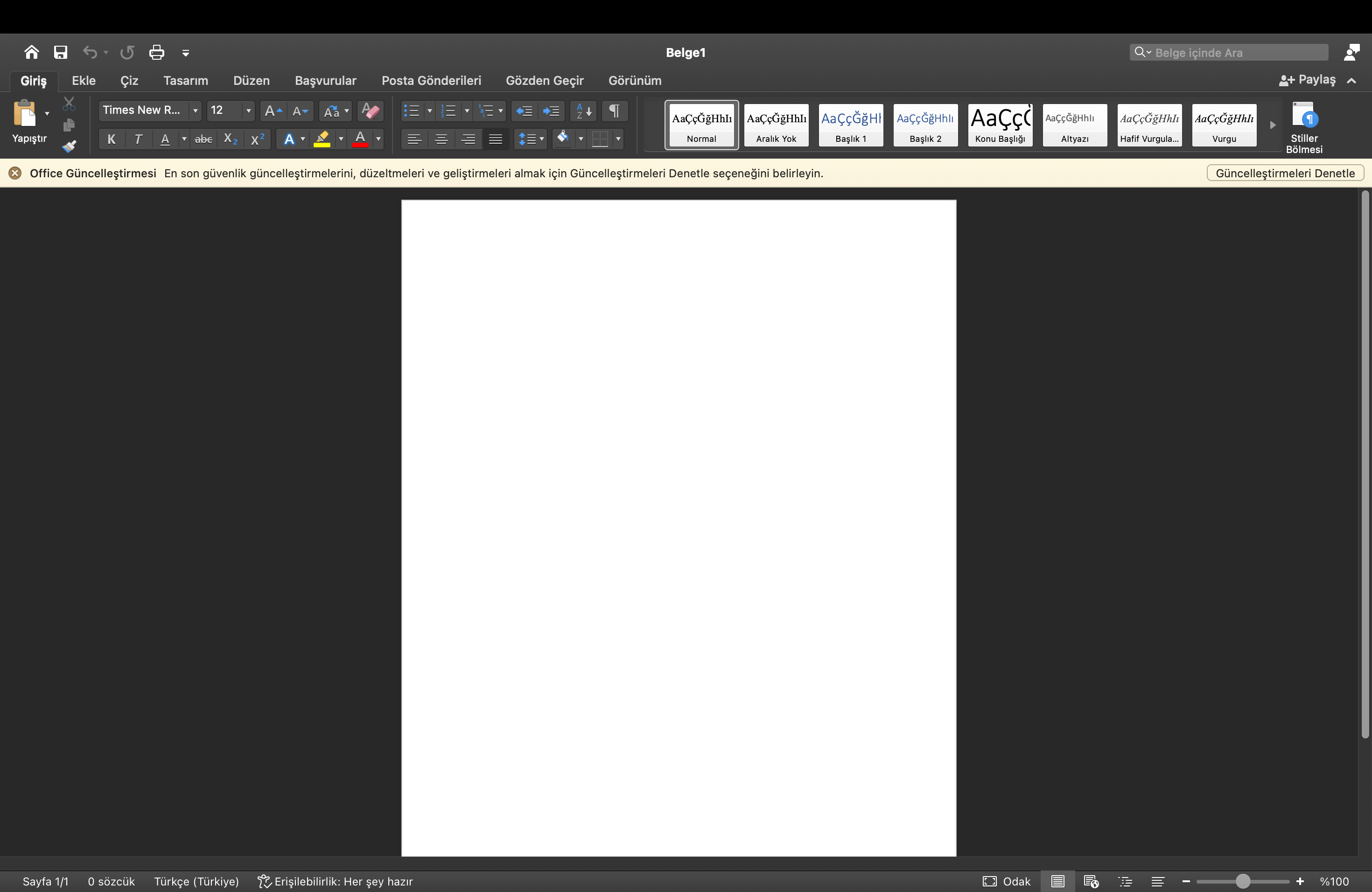1372x892 pixels.
Task: Align text to the right
Action: pyautogui.click(x=468, y=139)
